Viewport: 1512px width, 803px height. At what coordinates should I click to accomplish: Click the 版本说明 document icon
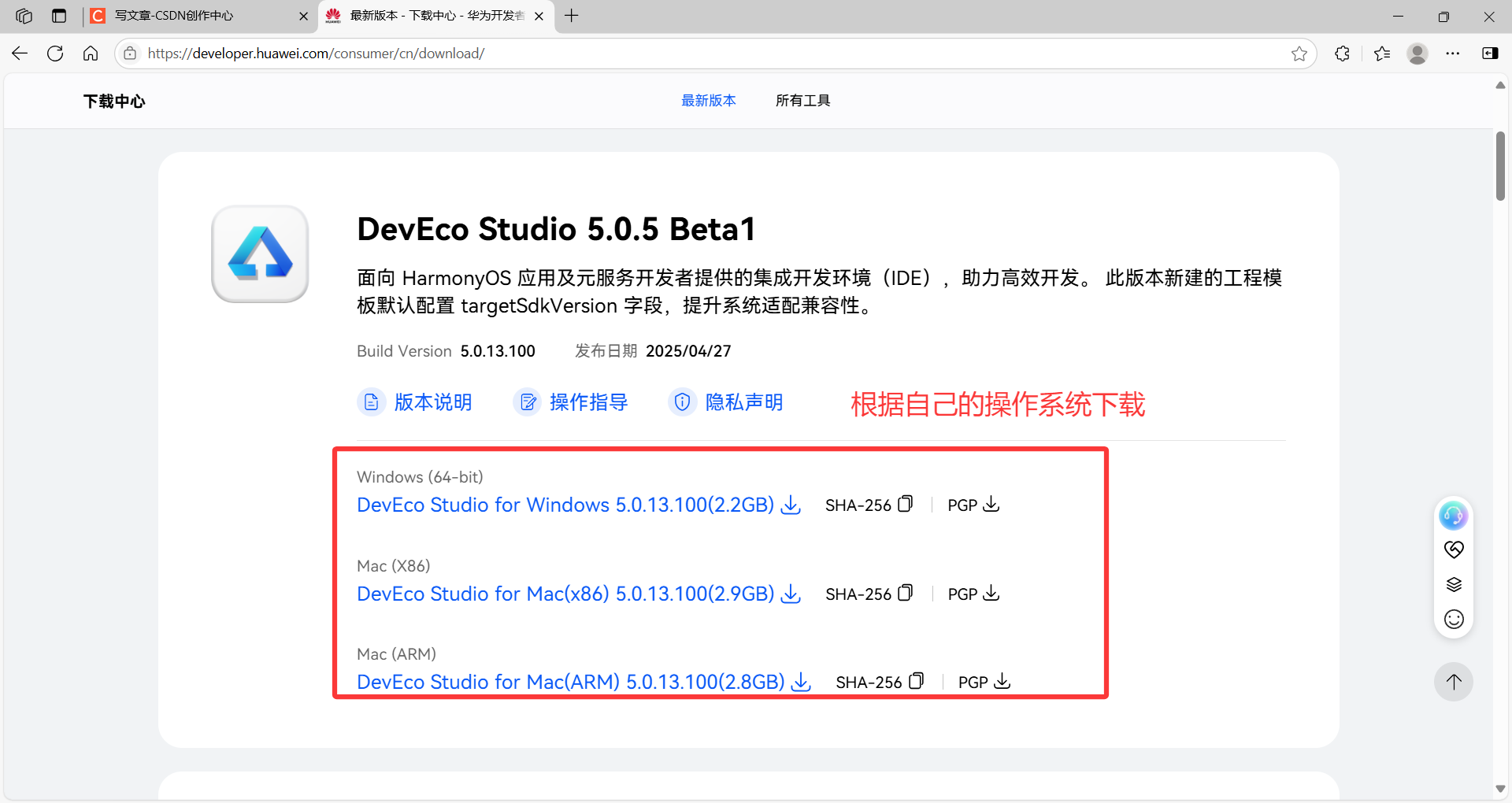pyautogui.click(x=371, y=402)
